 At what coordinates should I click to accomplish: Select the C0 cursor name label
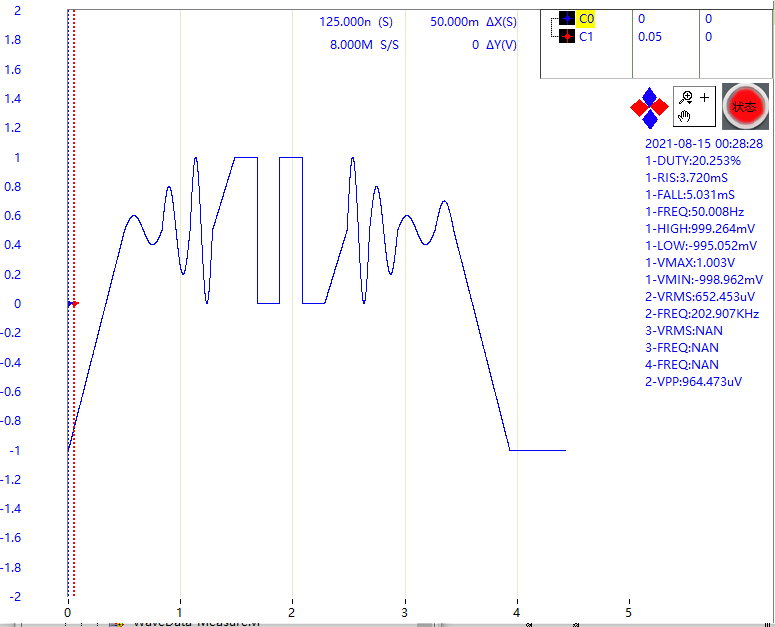[x=587, y=18]
